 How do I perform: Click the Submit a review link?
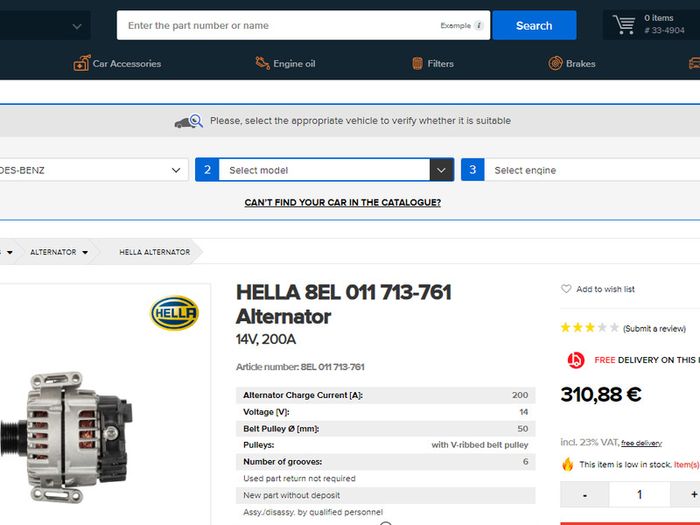654,329
